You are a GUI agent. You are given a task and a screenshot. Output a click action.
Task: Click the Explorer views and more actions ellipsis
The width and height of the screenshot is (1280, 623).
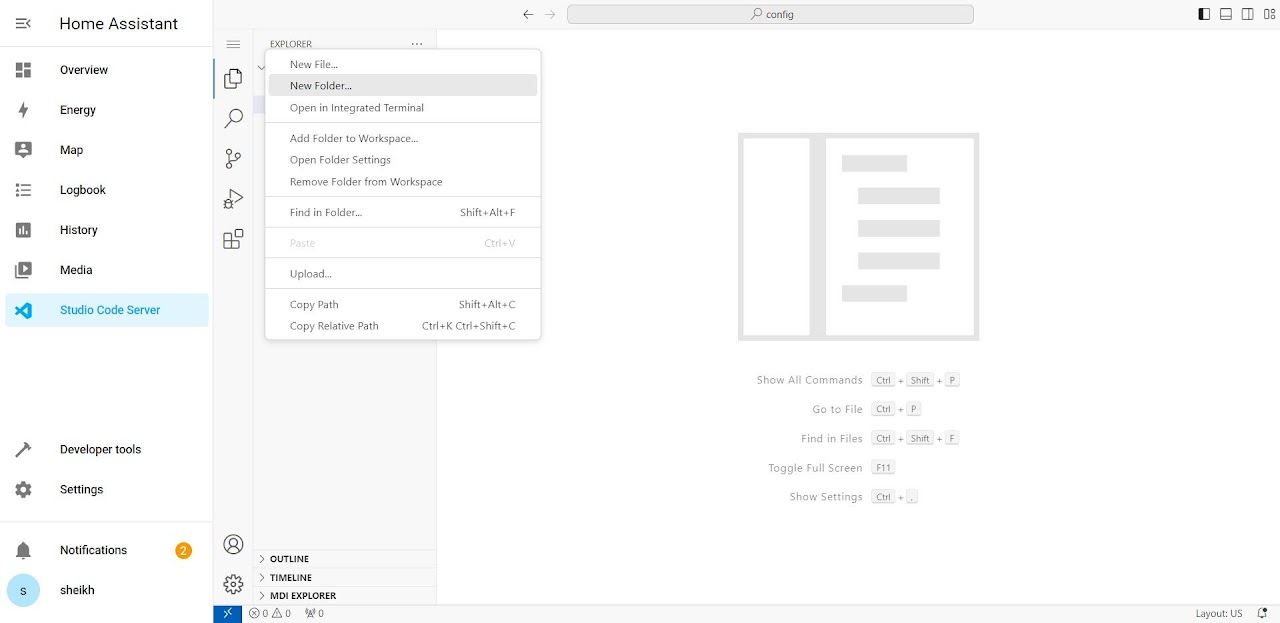(417, 44)
